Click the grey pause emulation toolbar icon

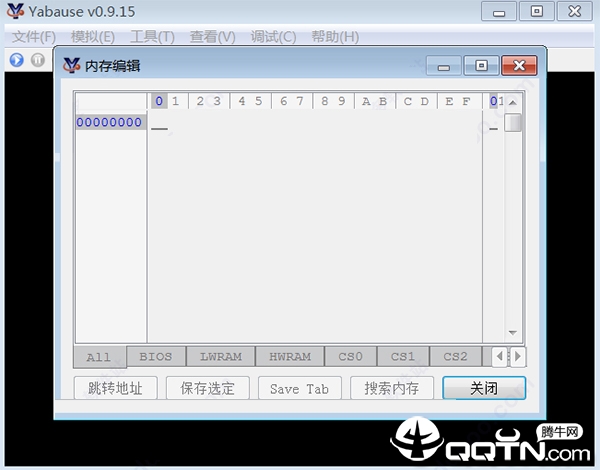click(x=38, y=60)
